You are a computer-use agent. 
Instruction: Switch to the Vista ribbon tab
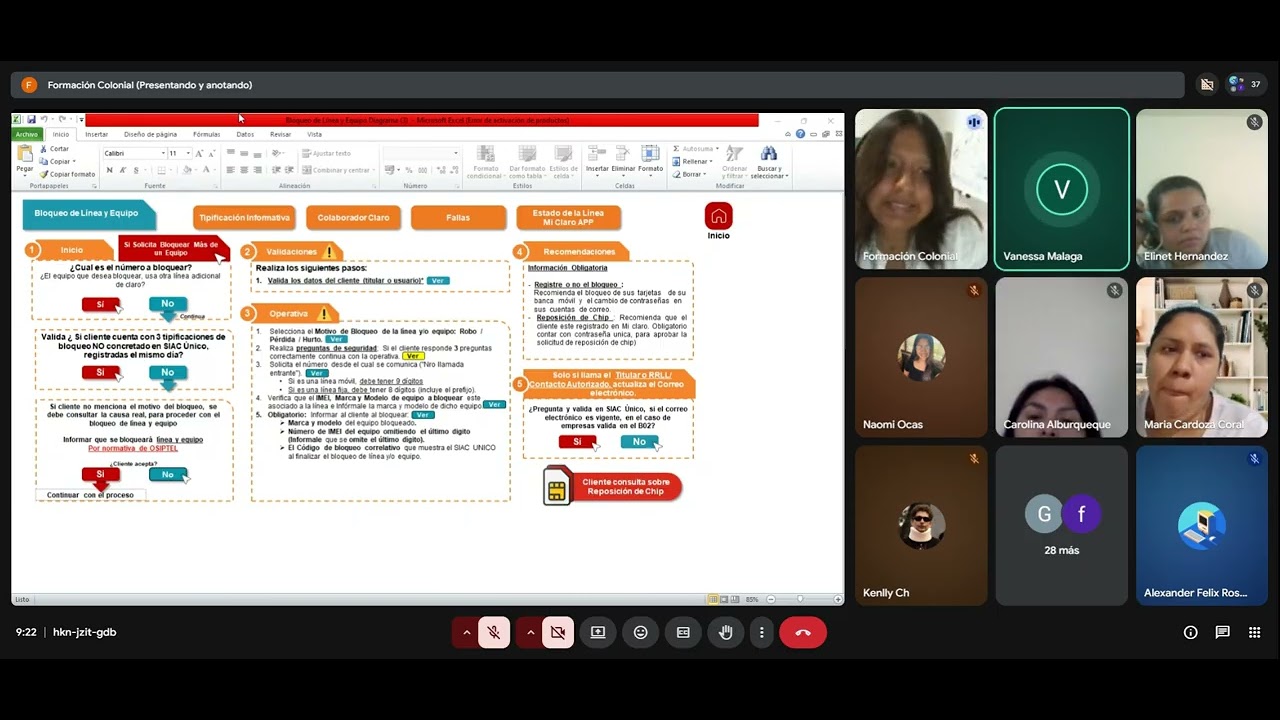(314, 134)
